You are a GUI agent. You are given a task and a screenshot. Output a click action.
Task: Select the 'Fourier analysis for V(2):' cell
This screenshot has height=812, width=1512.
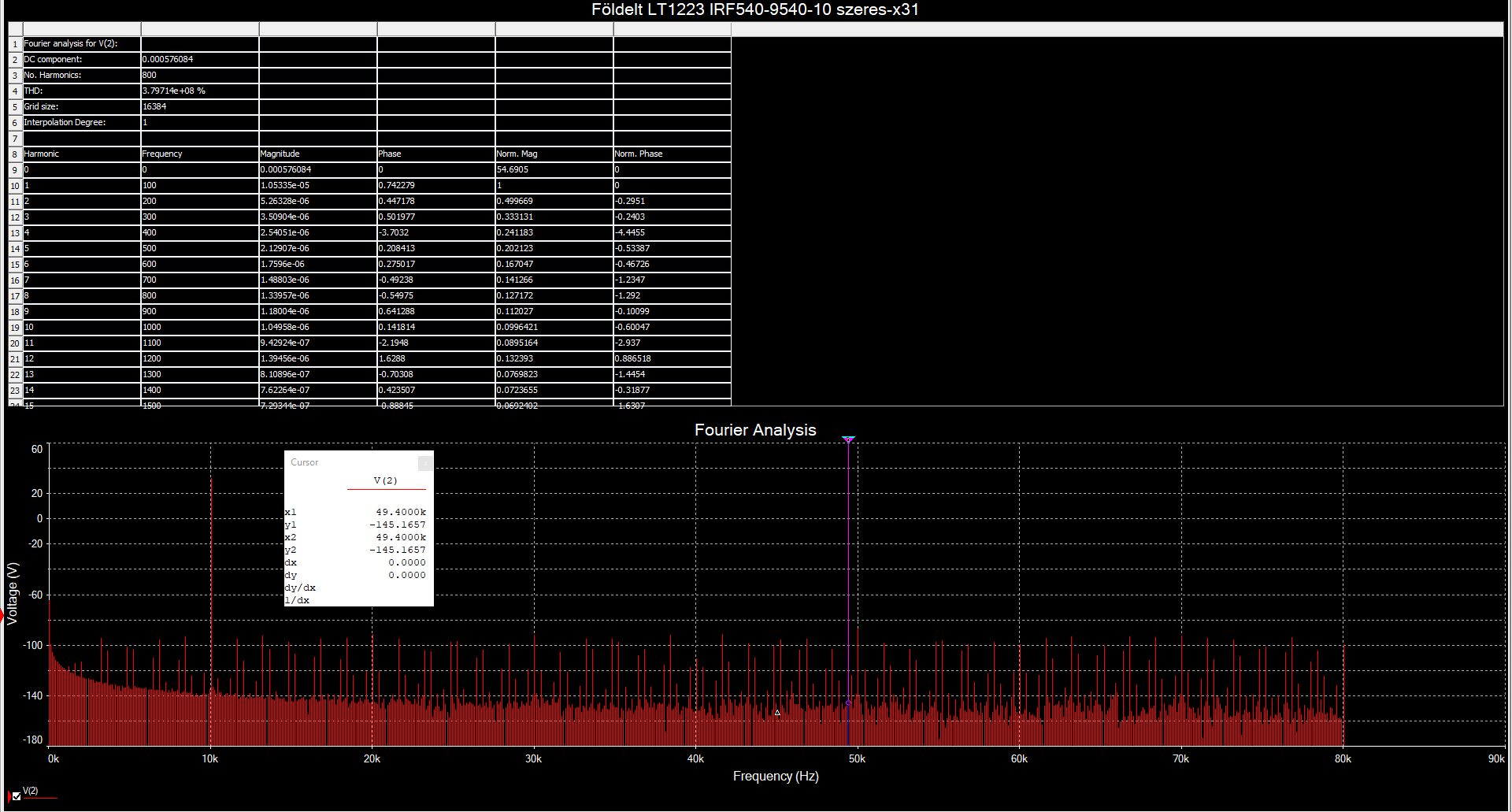[82, 43]
